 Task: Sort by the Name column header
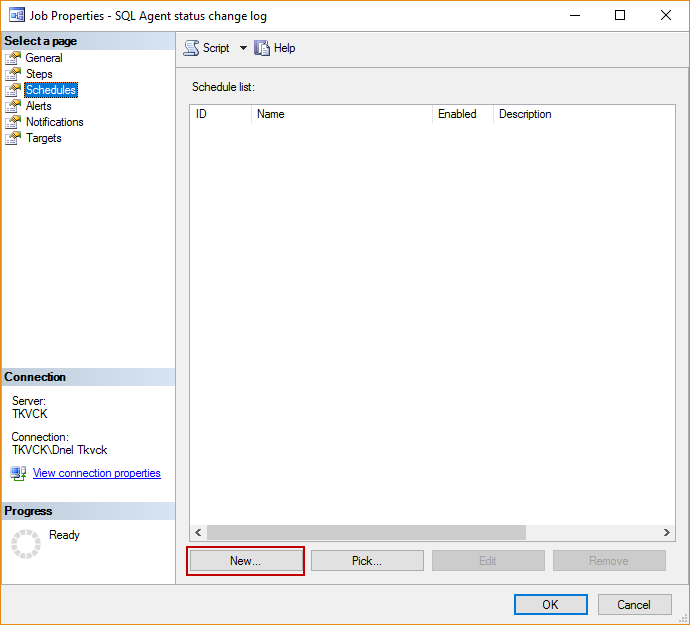point(342,114)
